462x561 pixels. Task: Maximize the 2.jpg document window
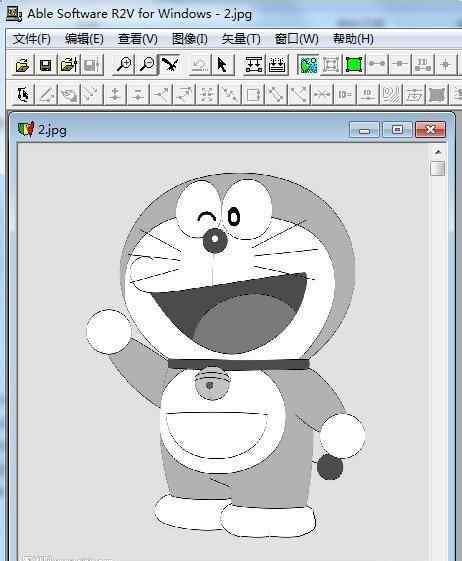point(397,129)
